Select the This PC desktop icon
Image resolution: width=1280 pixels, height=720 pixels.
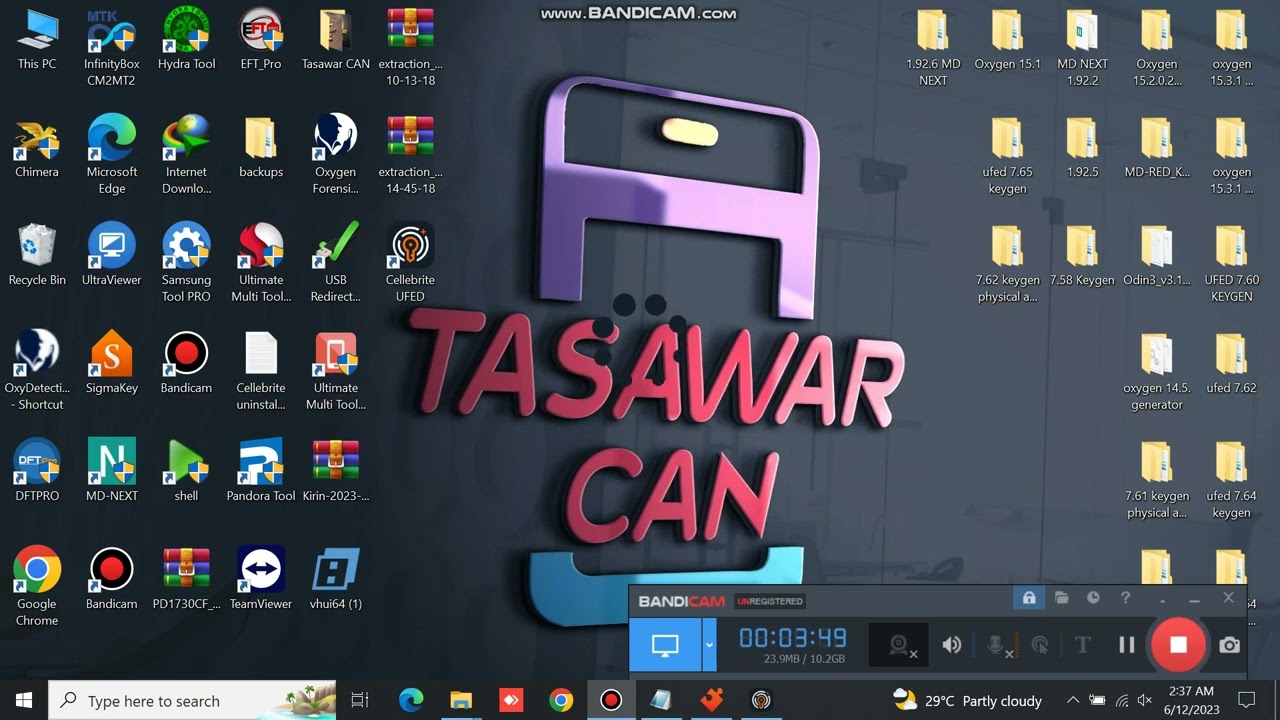point(37,40)
